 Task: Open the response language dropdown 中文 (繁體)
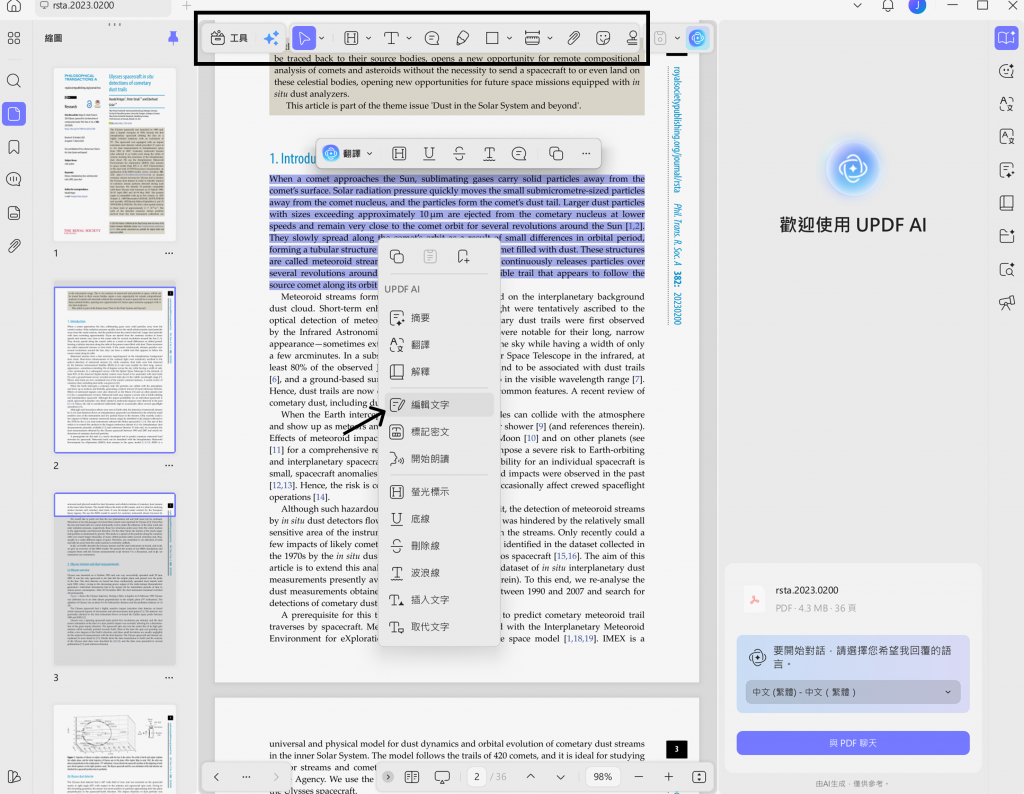(x=852, y=692)
